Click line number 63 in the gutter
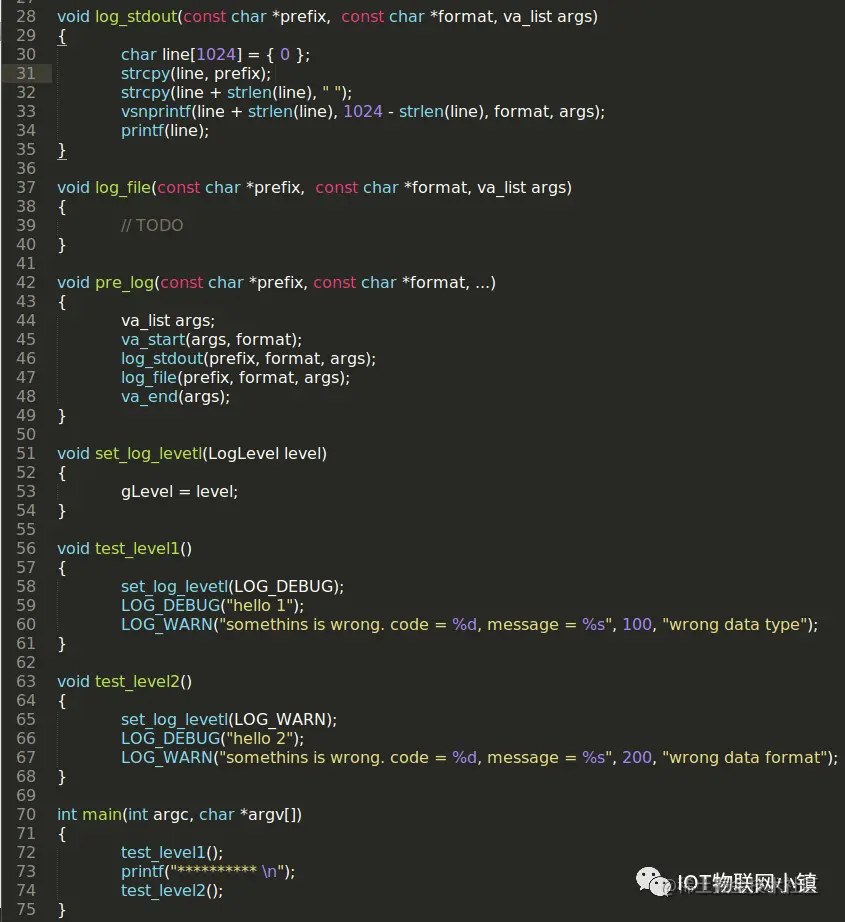Screen dimensions: 845x922 (x=26, y=682)
